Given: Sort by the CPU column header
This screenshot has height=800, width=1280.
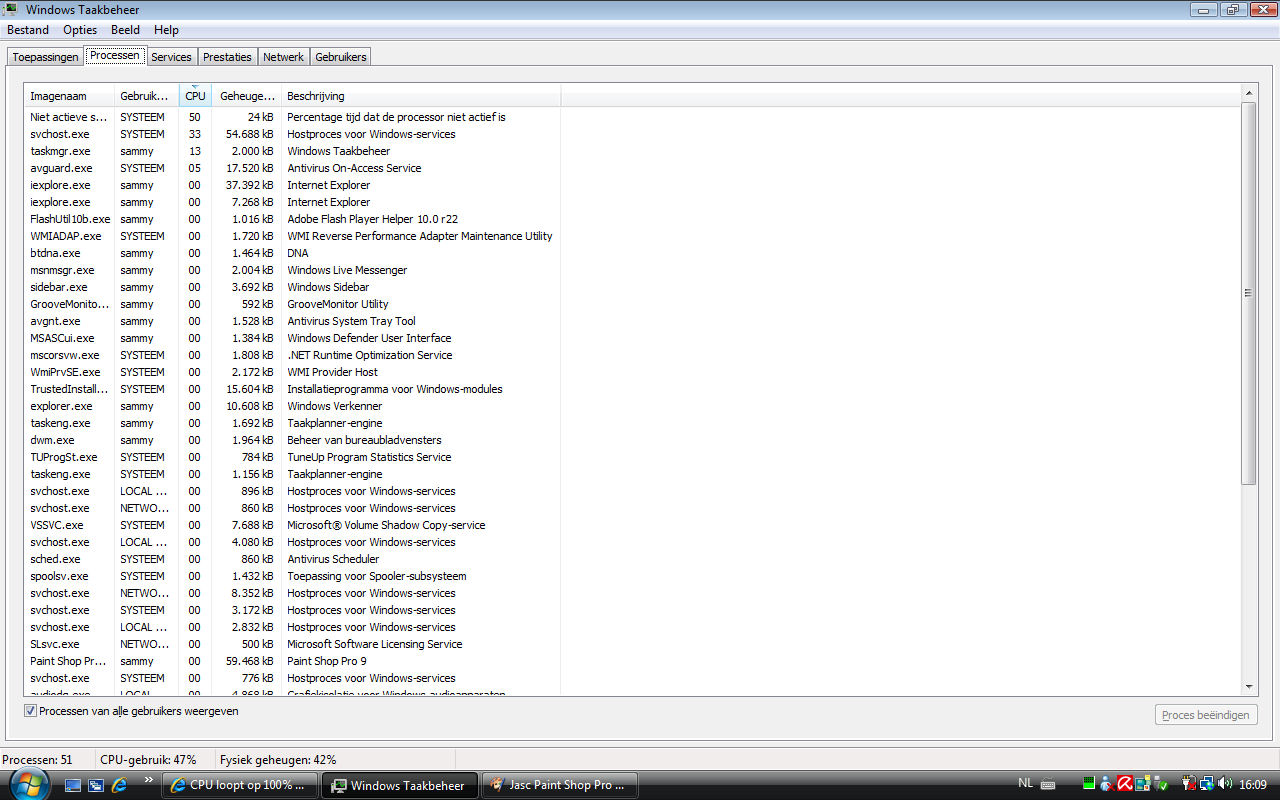Looking at the screenshot, I should [x=195, y=96].
